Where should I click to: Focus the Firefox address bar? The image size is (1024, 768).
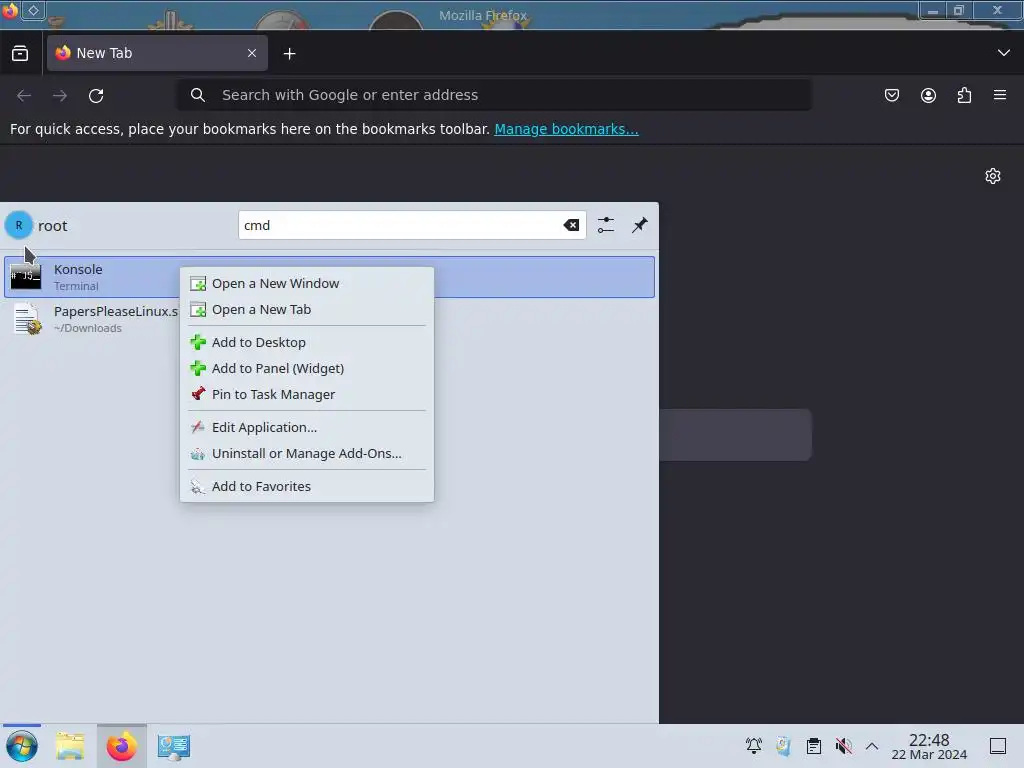point(494,95)
